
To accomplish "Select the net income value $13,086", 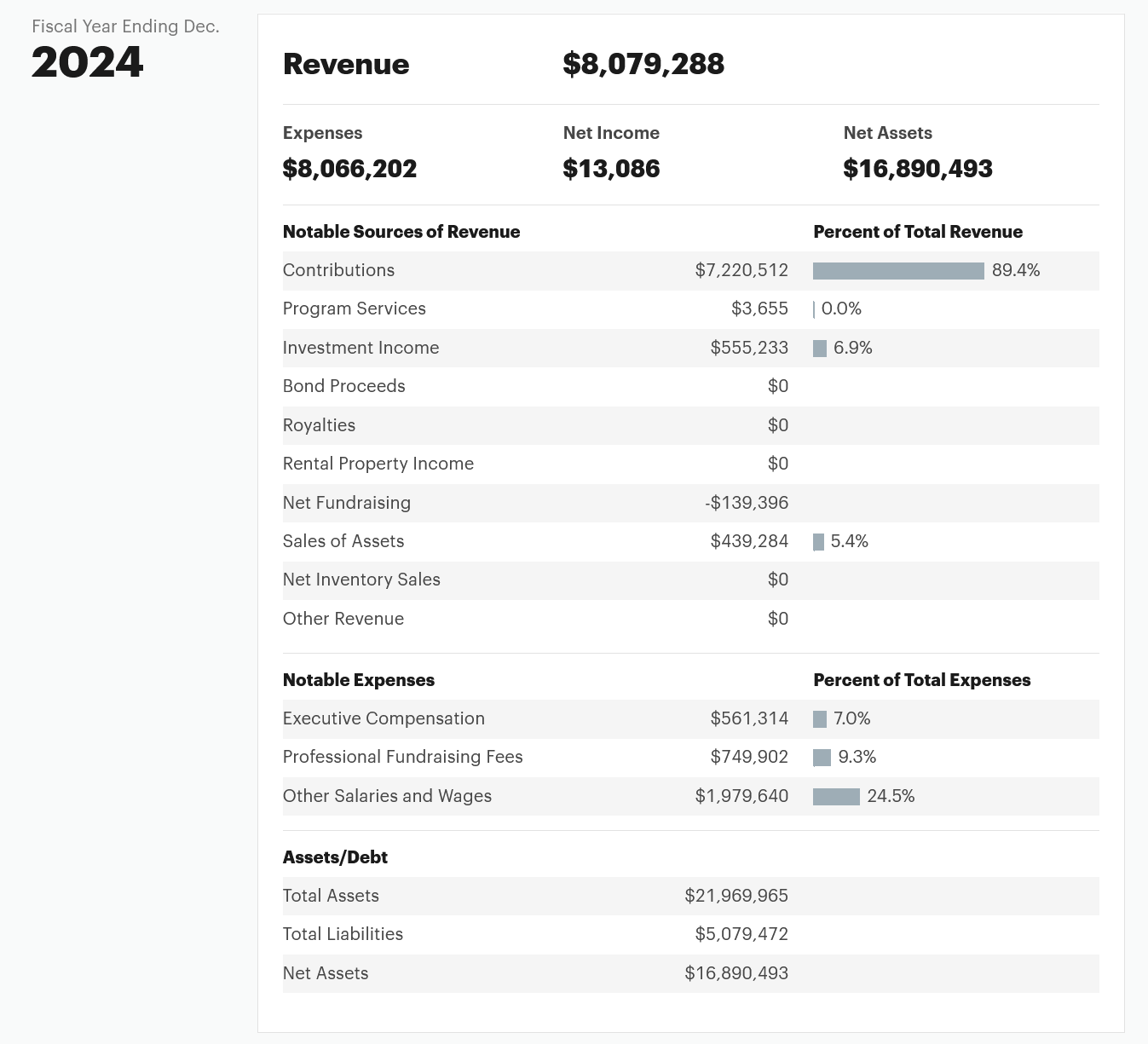I will click(611, 169).
